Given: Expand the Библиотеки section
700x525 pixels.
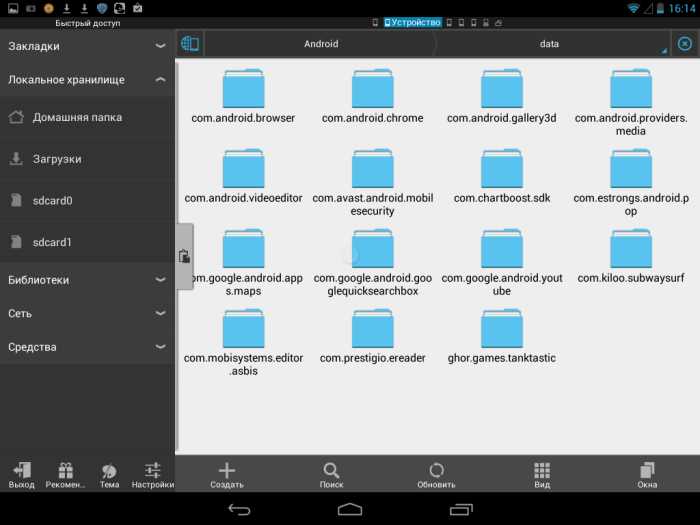Looking at the screenshot, I should pos(88,280).
